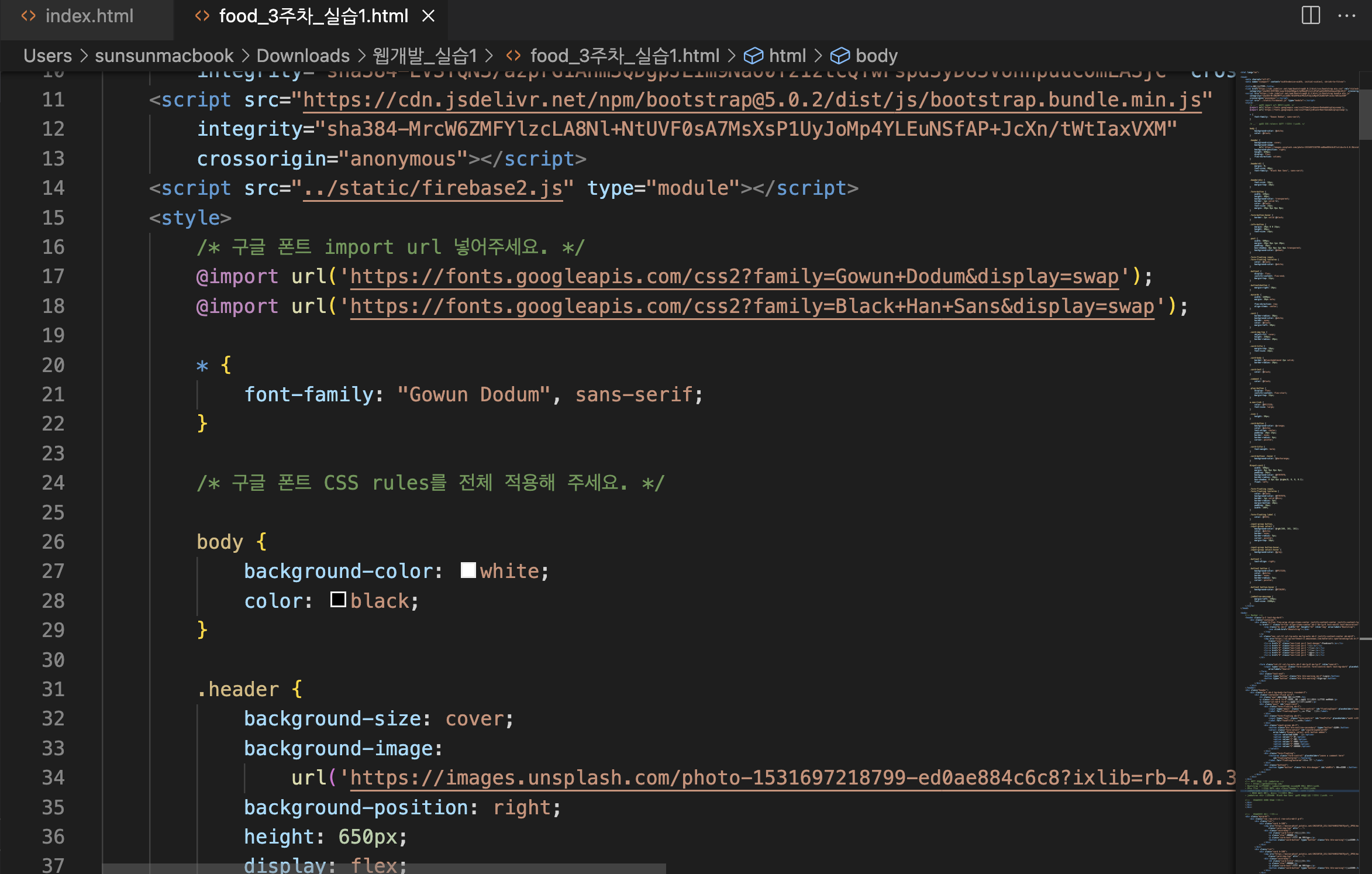Click the @import keyword on line 18

point(237,307)
